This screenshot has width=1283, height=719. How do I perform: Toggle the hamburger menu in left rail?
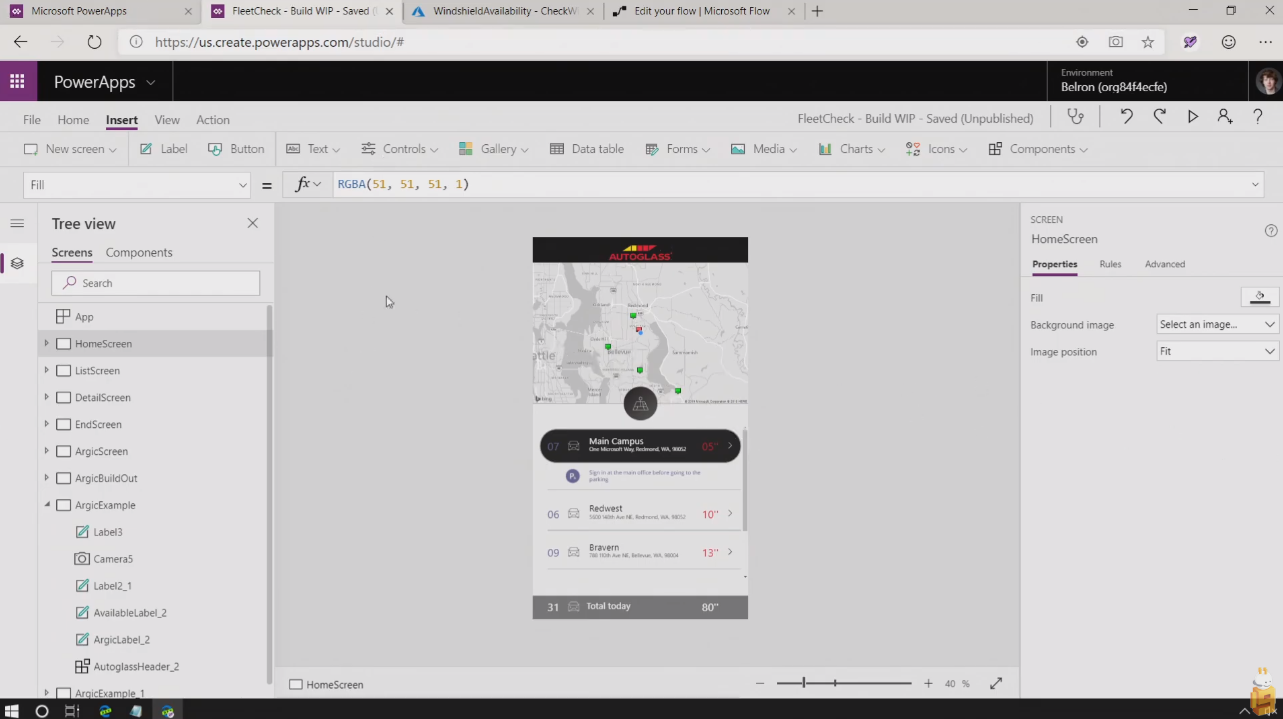point(17,223)
